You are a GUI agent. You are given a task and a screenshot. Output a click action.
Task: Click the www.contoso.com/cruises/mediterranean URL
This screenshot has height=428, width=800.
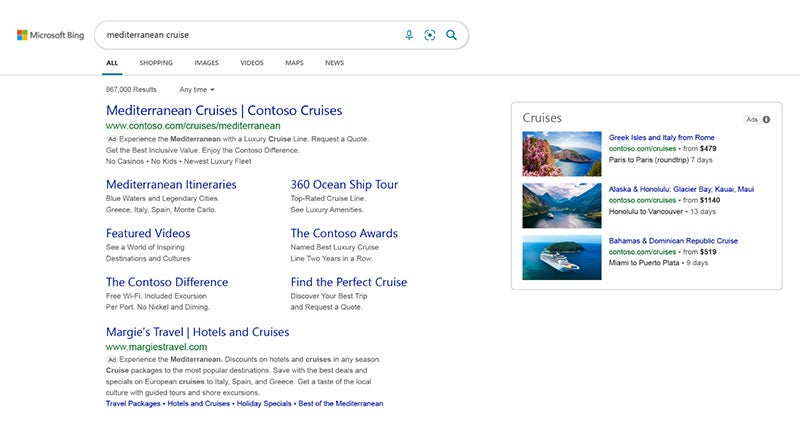click(x=193, y=126)
